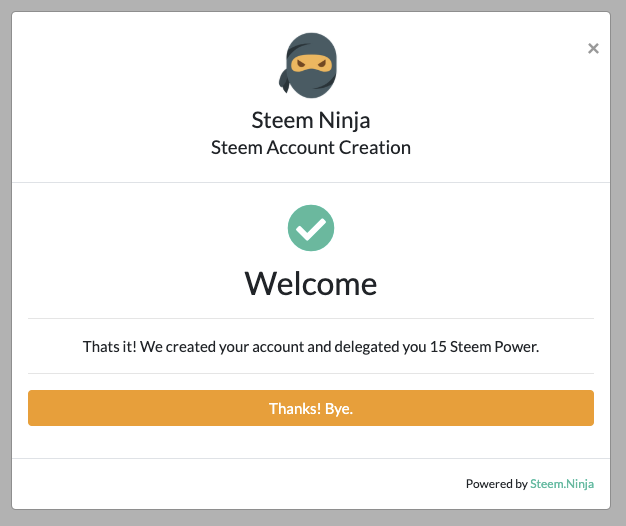This screenshot has height=526, width=626.
Task: Click the '15 Steem Power' text
Action: tap(484, 346)
